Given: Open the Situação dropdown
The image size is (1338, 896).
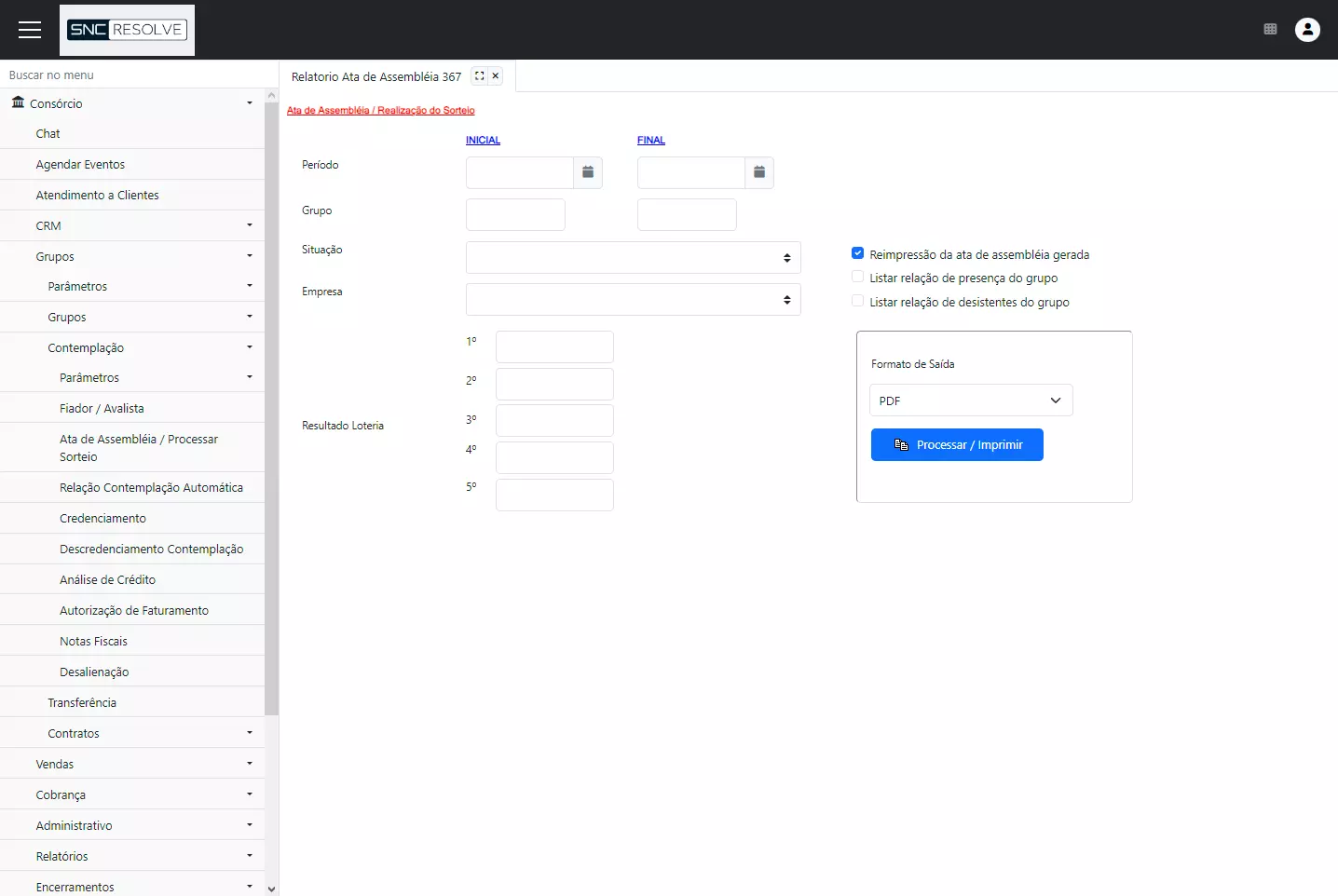Looking at the screenshot, I should (633, 258).
